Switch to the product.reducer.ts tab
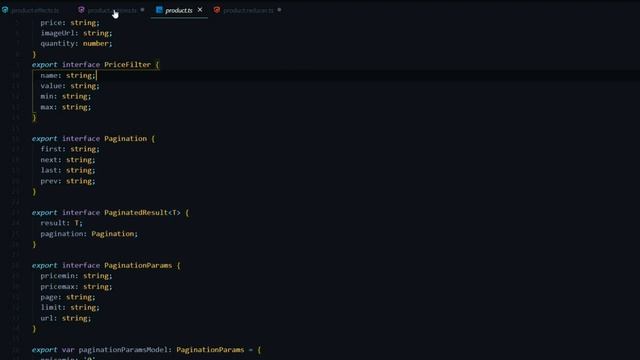 coord(248,10)
